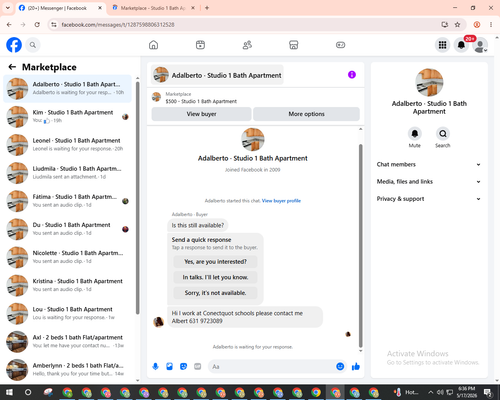Pick a GIF with the GIF icon
This screenshot has height=400, width=500.
tap(198, 367)
